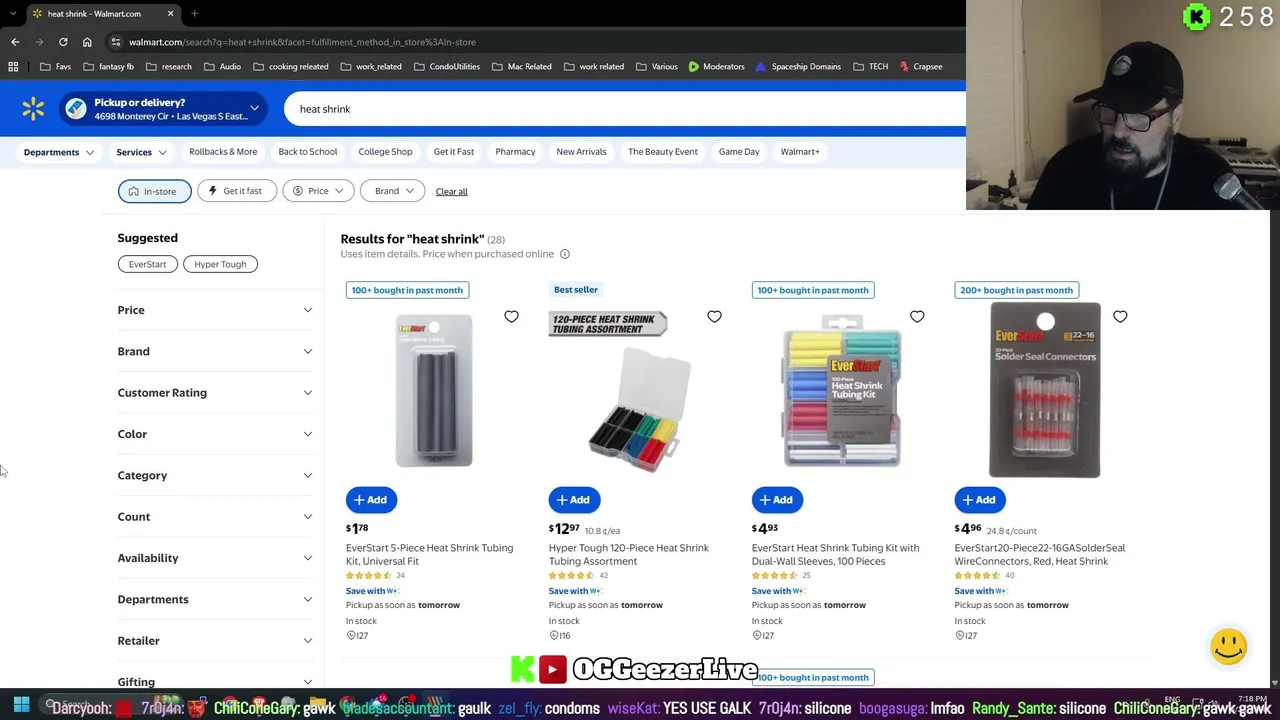Open the Windows Start menu
This screenshot has width=1280, height=720.
(x=21, y=705)
